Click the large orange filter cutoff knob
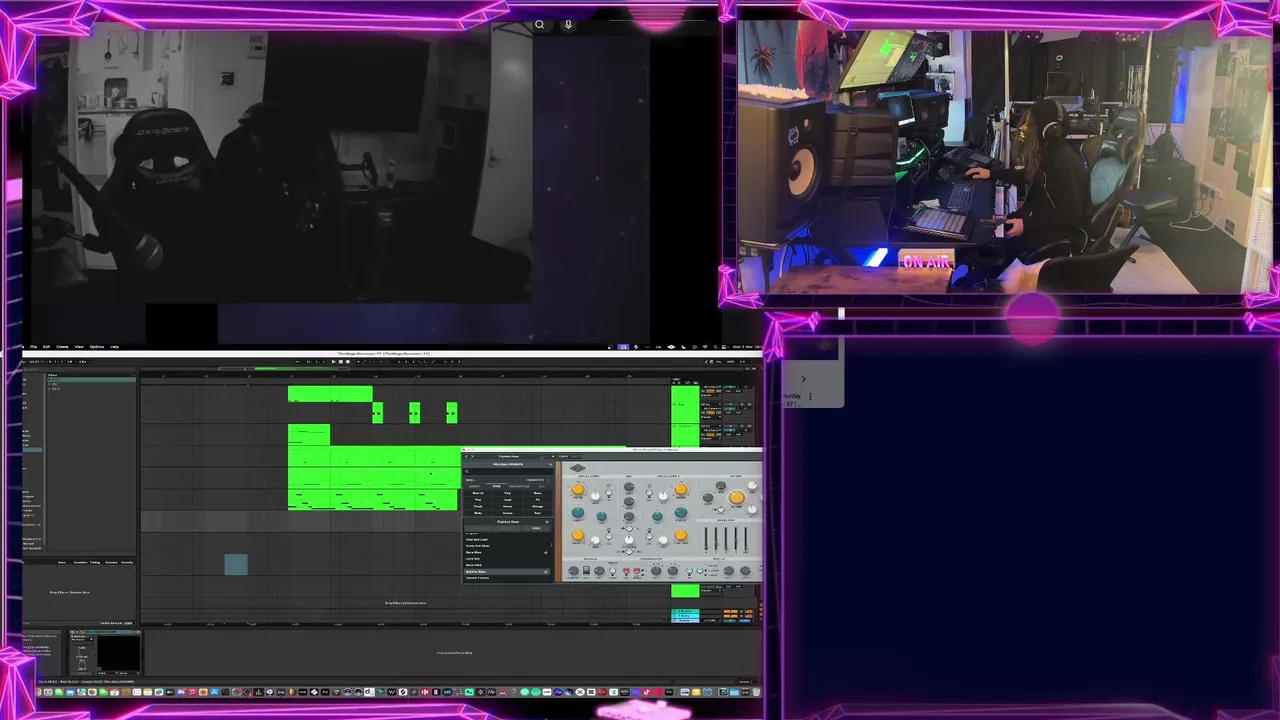The height and width of the screenshot is (720, 1280). click(x=737, y=498)
